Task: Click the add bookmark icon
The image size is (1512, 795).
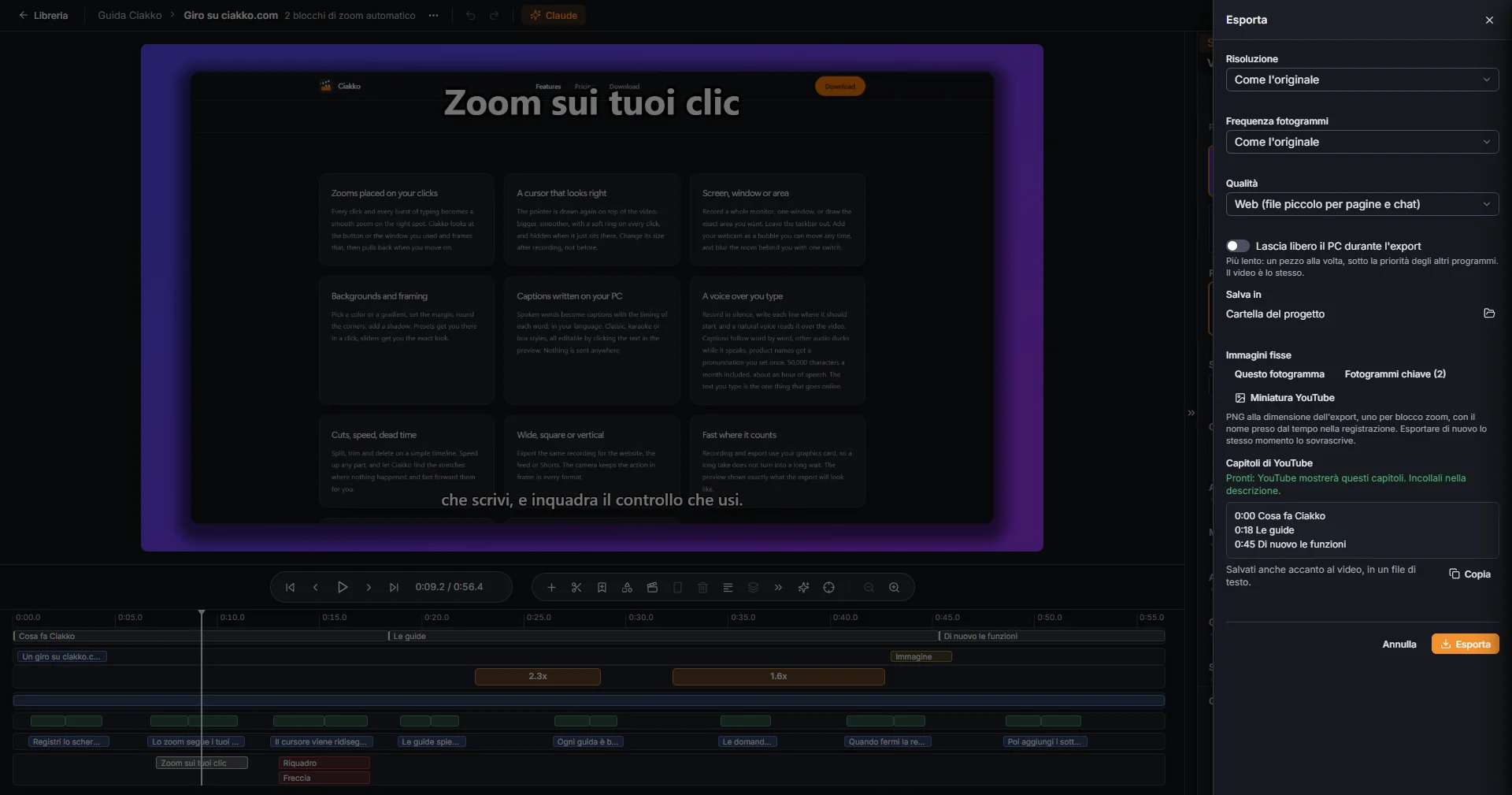Action: (x=602, y=587)
